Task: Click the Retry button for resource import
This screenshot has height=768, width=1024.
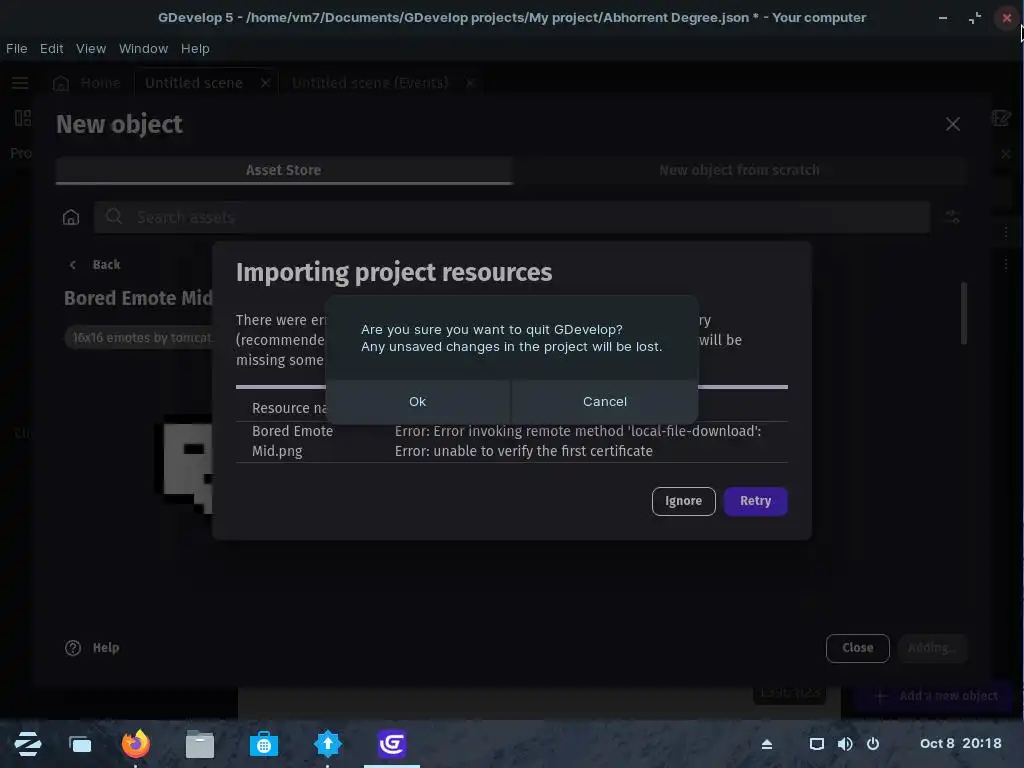Action: pyautogui.click(x=756, y=501)
